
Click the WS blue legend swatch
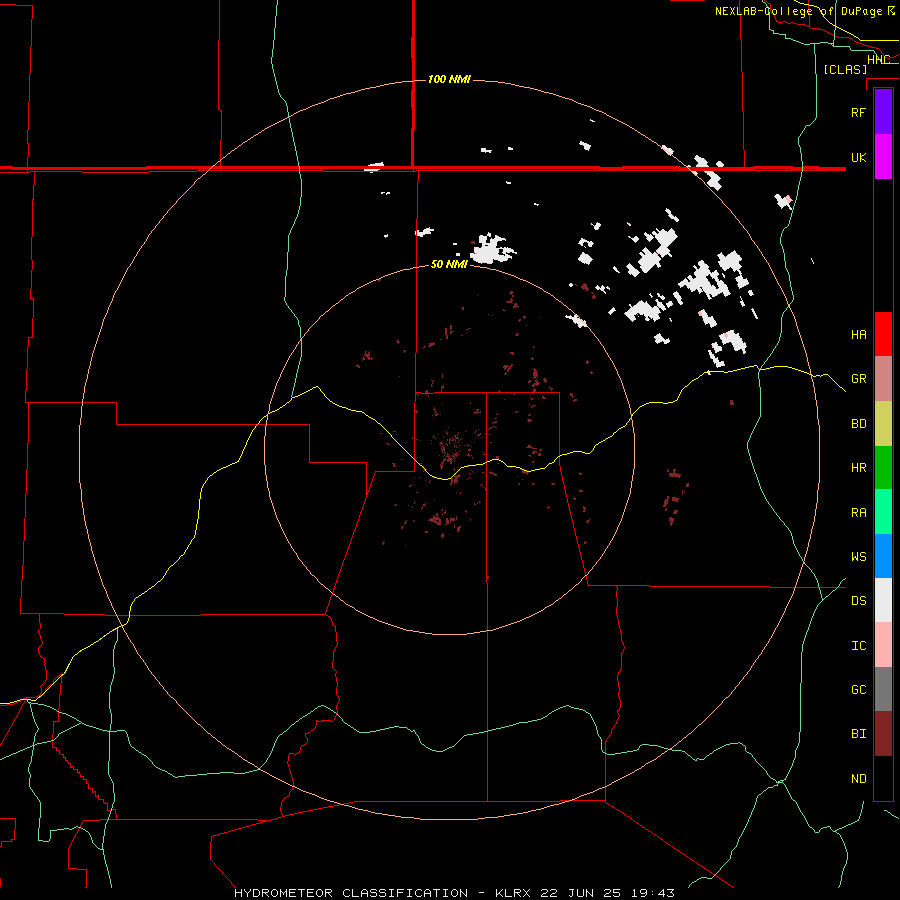883,556
